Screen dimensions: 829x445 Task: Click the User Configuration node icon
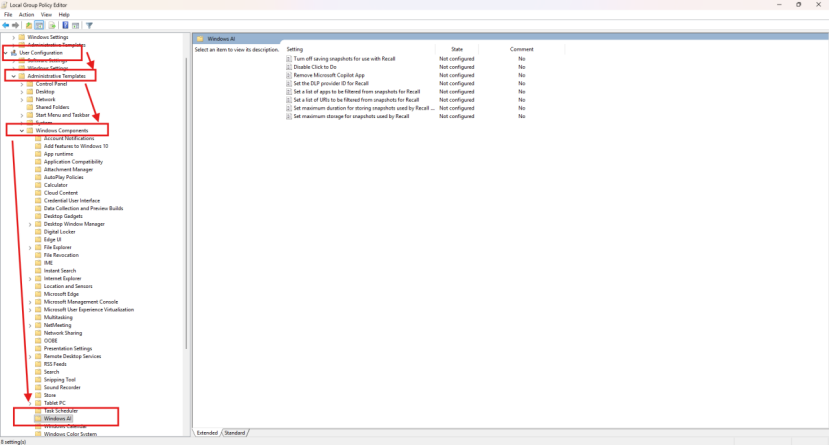[x=14, y=53]
